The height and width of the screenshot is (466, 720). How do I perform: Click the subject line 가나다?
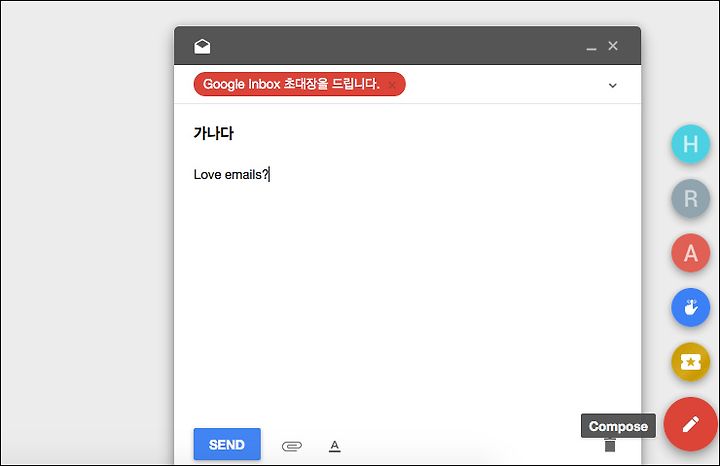click(x=214, y=133)
